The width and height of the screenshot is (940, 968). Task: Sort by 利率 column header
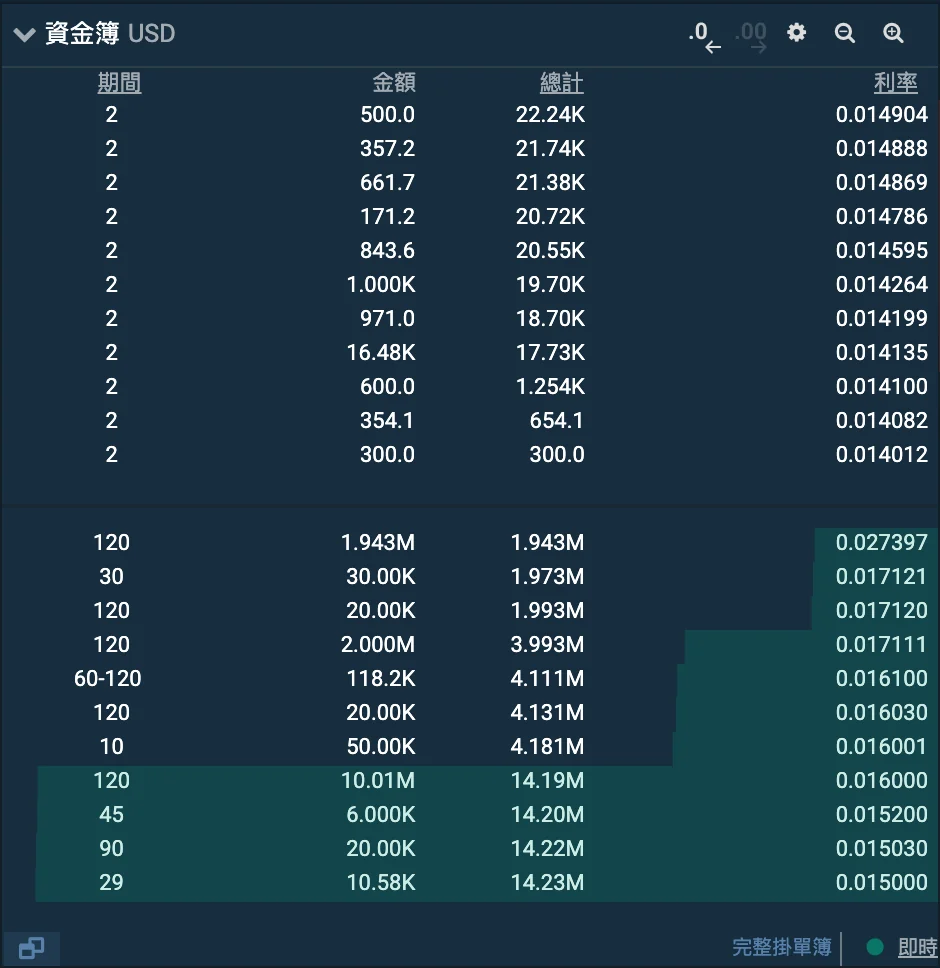[x=896, y=82]
